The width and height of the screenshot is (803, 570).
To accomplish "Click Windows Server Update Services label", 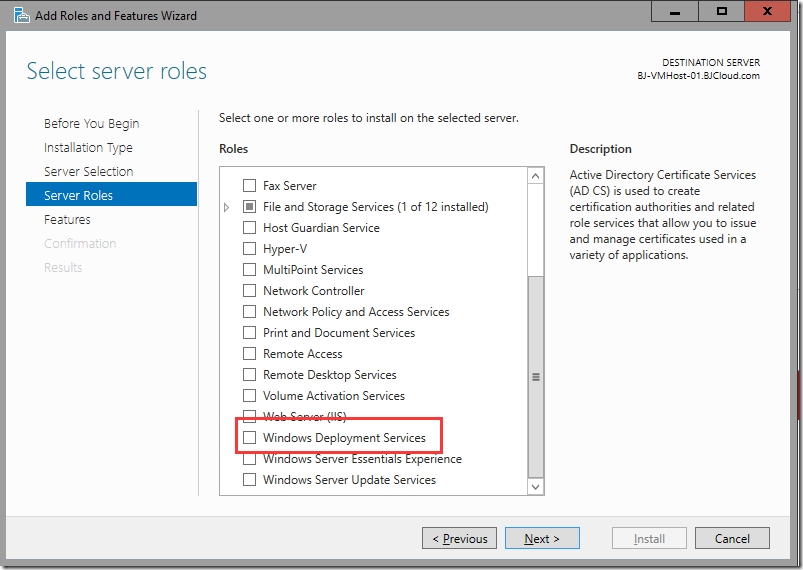I will 349,479.
